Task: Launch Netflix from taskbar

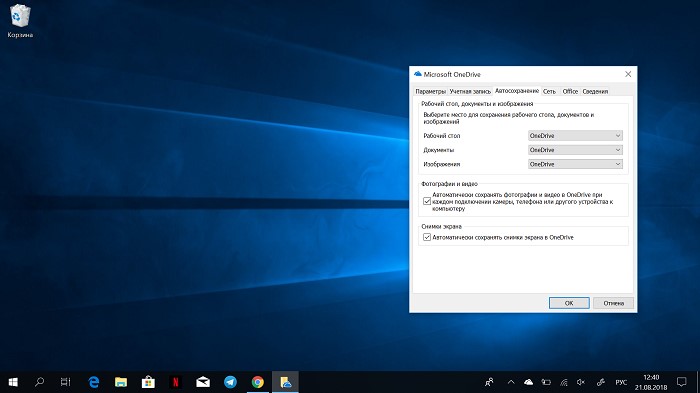Action: point(175,382)
